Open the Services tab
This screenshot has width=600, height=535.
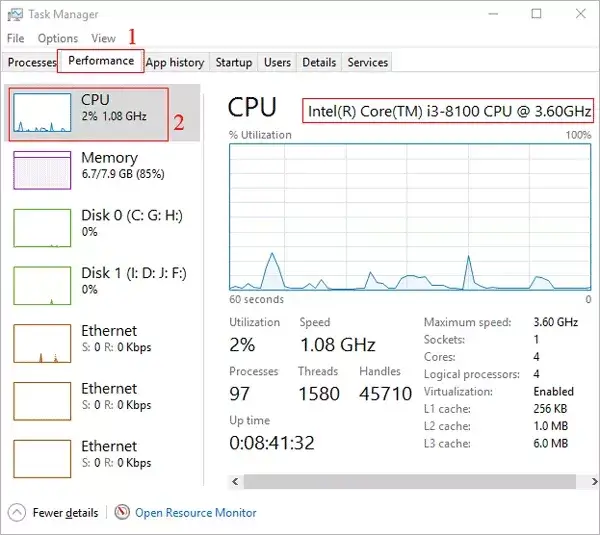point(368,62)
